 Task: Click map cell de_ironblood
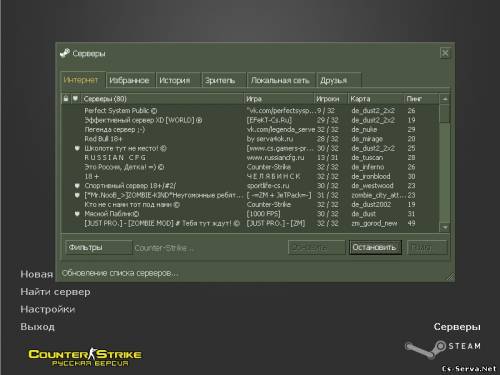371,176
